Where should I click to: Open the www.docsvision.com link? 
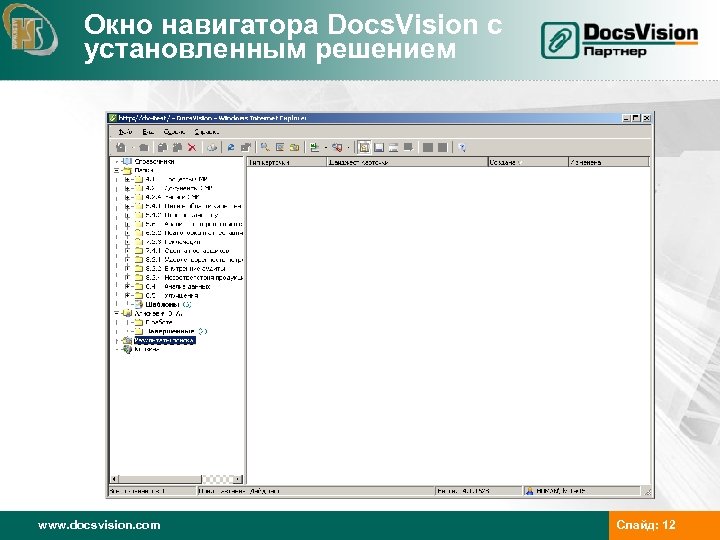pyautogui.click(x=99, y=525)
